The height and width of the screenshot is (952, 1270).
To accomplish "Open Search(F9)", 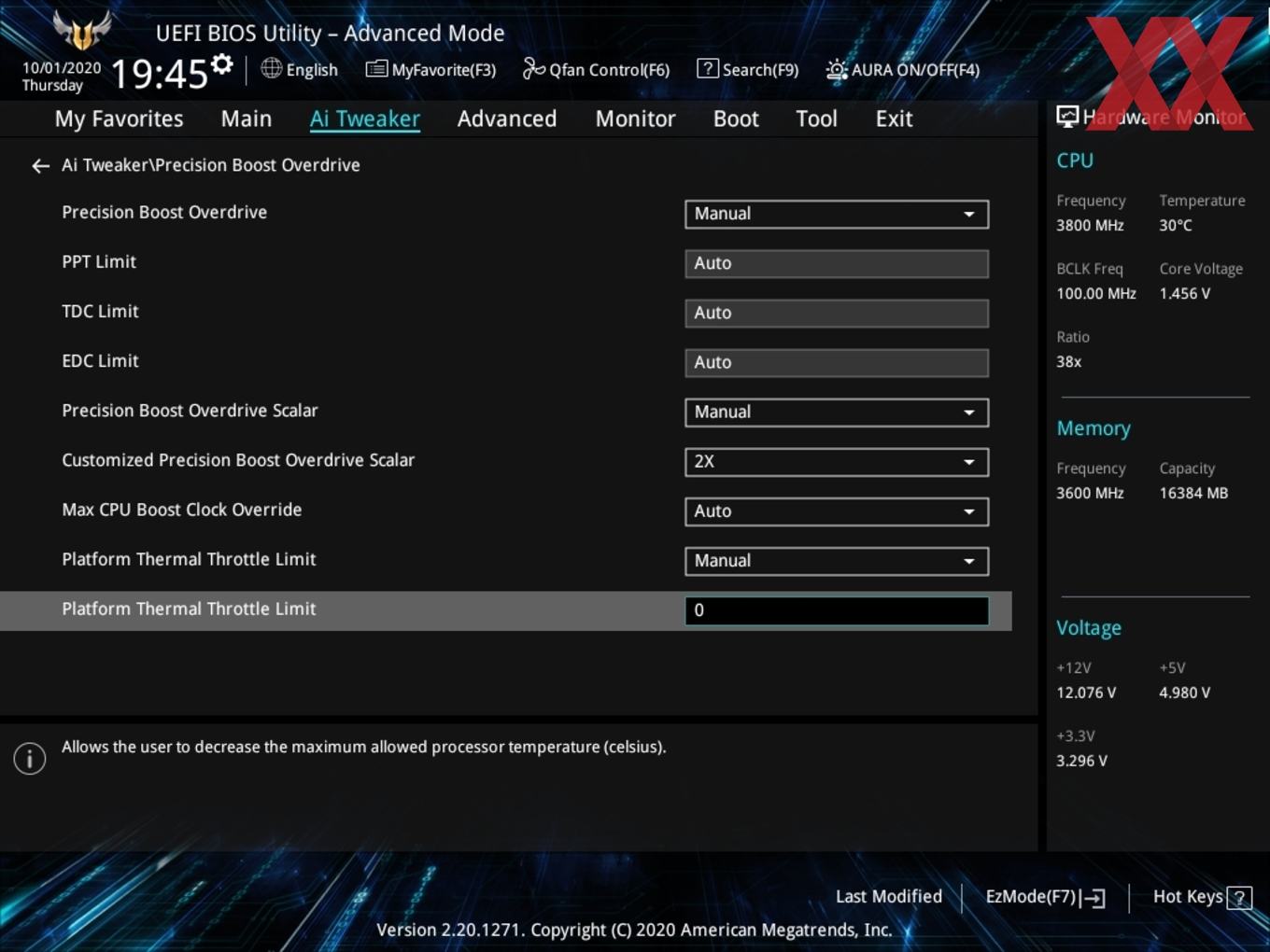I will 748,69.
